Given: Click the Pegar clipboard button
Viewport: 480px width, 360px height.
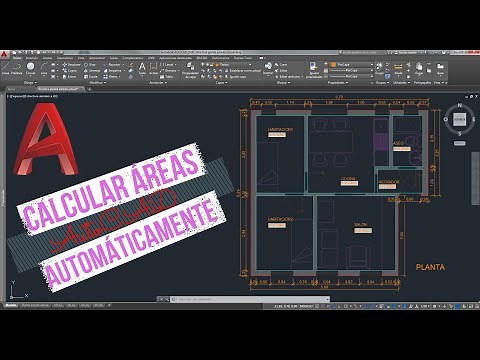Looking at the screenshot, I should (x=419, y=68).
